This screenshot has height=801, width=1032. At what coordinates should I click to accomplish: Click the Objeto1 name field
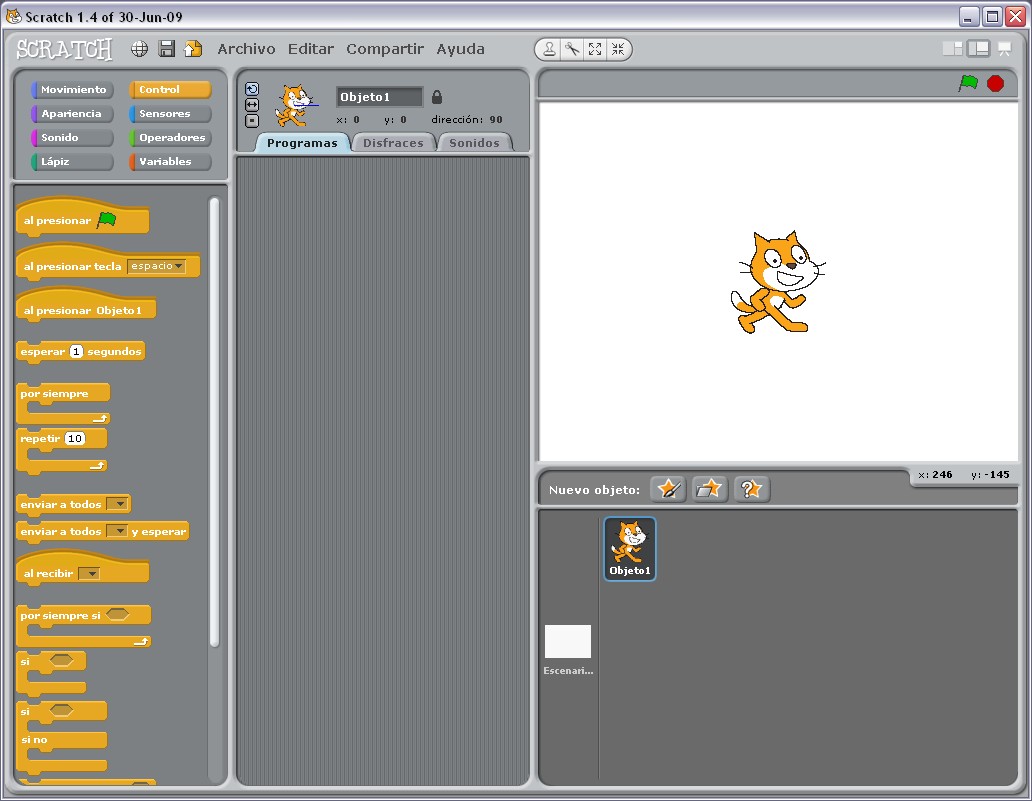coord(379,97)
